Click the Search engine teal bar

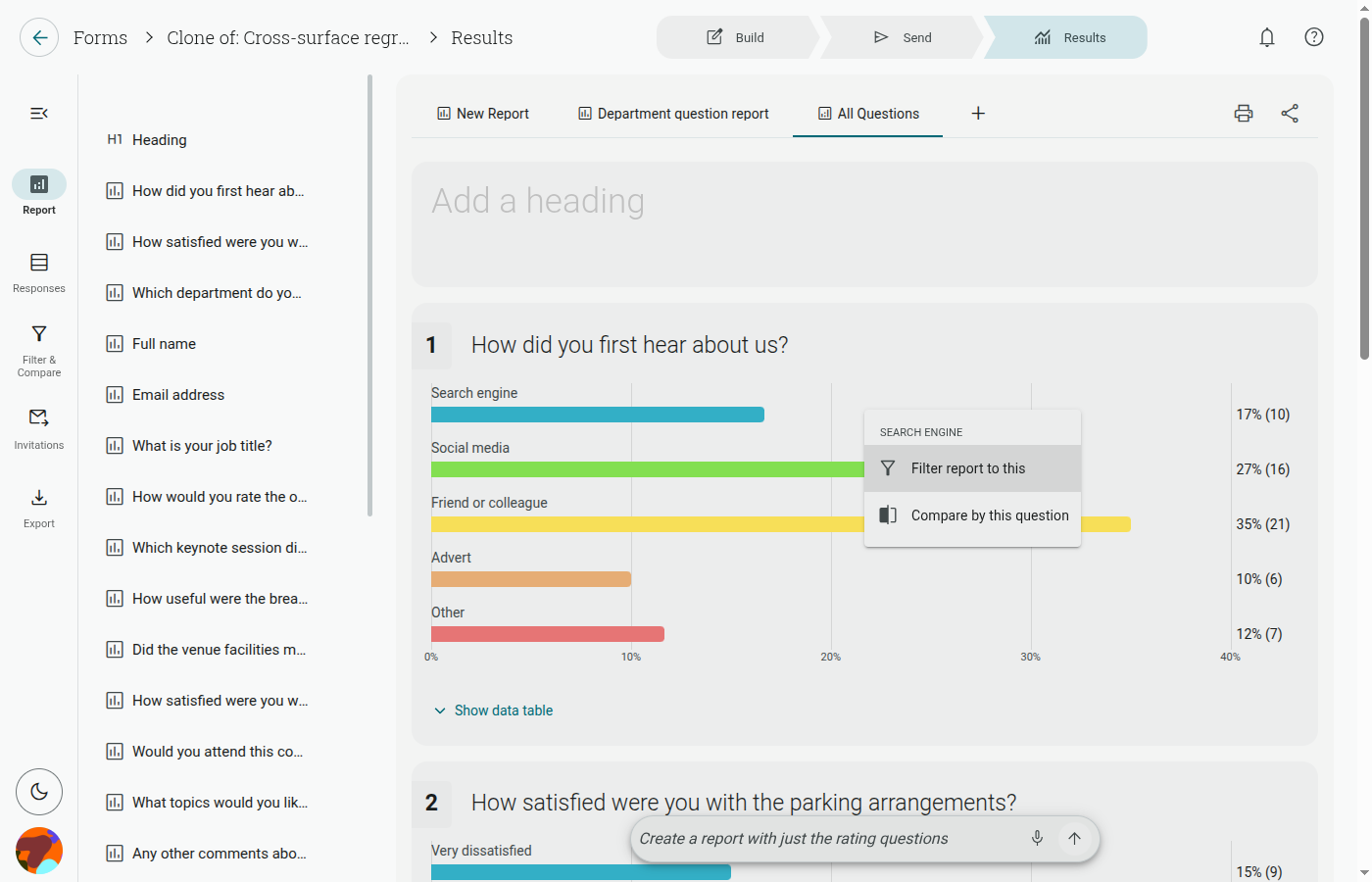coord(598,415)
